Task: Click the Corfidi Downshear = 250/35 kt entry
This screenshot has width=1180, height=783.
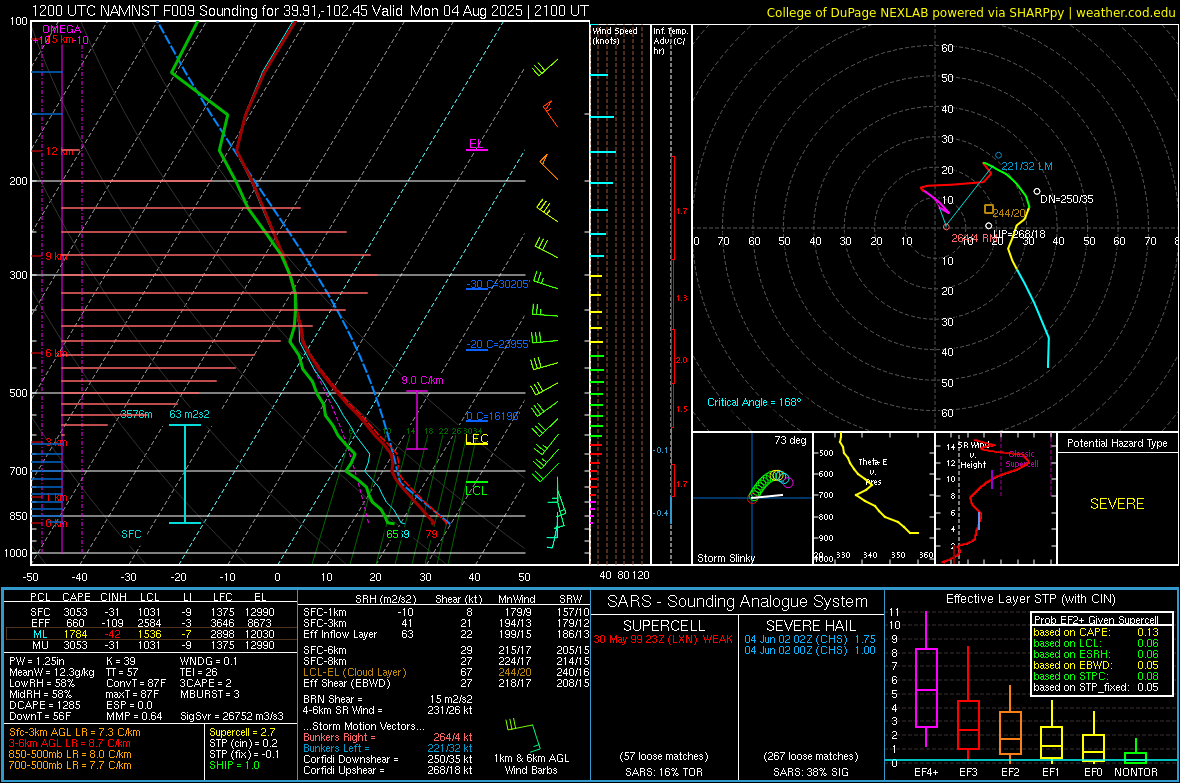Action: pyautogui.click(x=388, y=759)
